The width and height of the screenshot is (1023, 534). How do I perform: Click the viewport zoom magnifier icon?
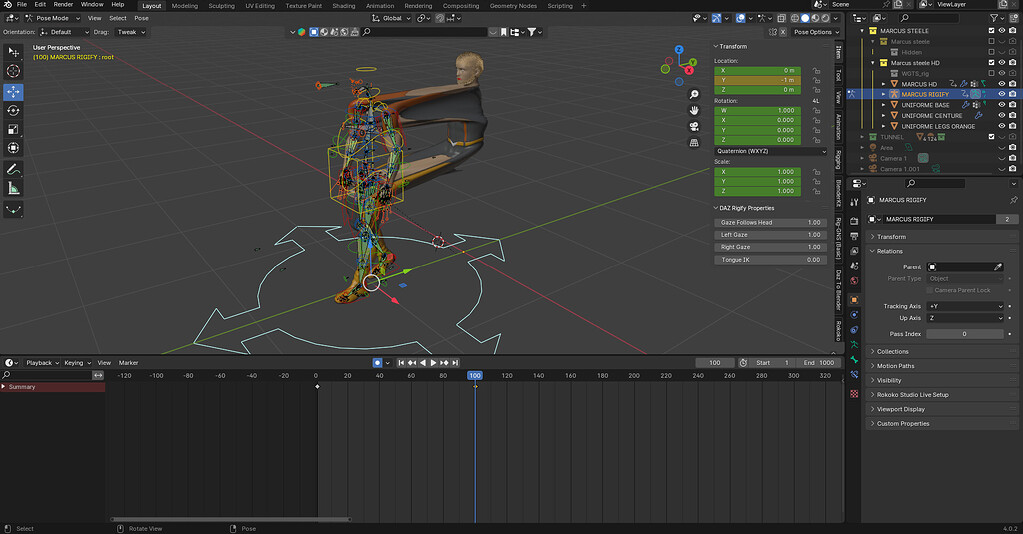tap(694, 95)
